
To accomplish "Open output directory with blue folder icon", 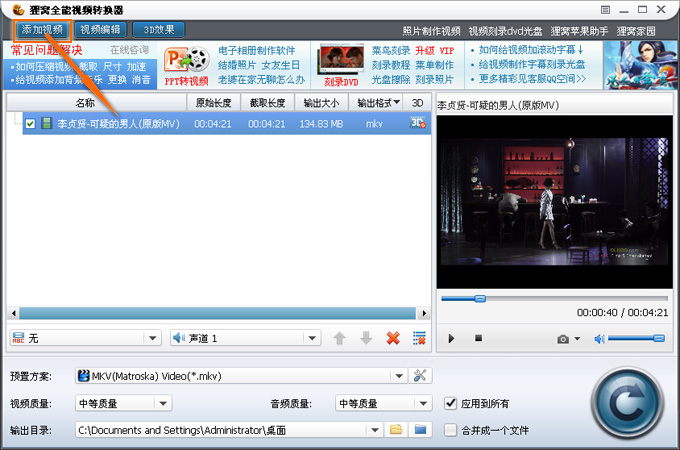I will [420, 430].
